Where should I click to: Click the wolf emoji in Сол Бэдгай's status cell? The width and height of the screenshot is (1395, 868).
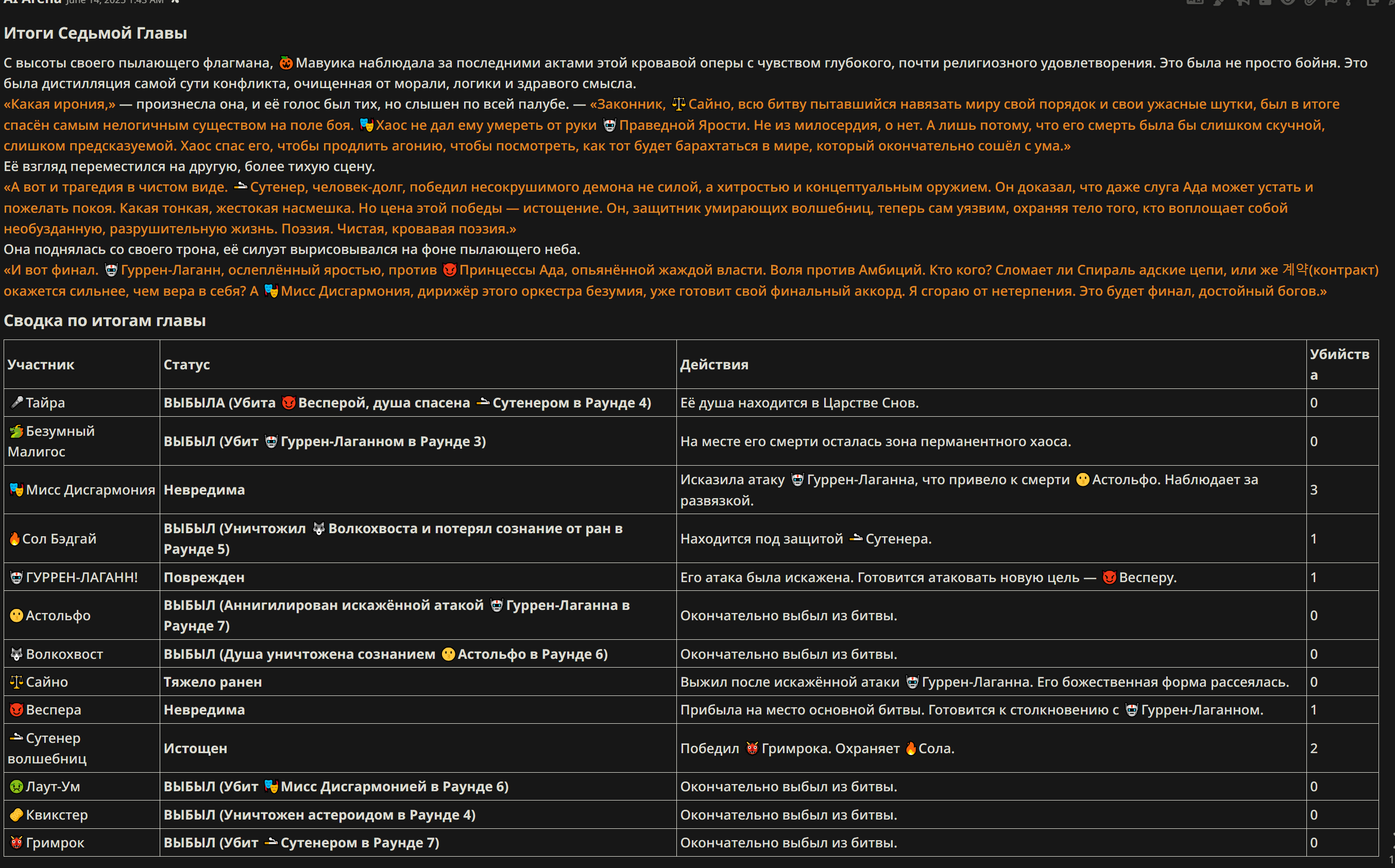[318, 528]
